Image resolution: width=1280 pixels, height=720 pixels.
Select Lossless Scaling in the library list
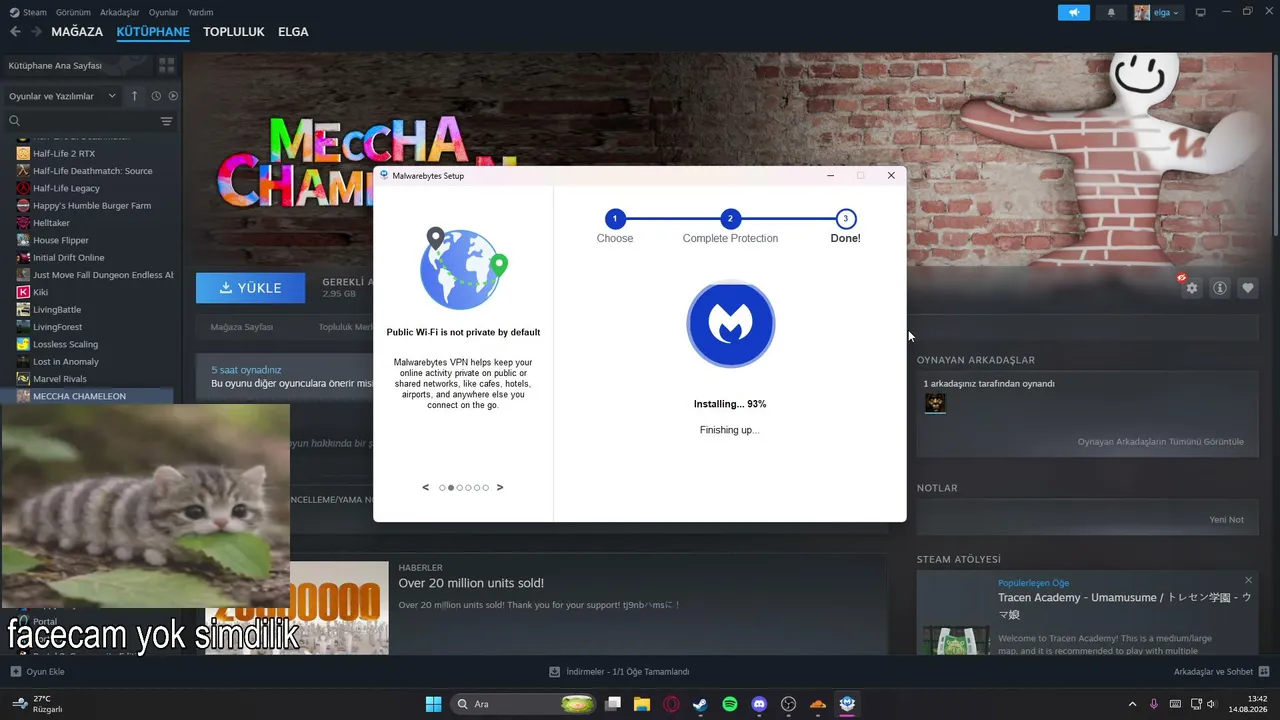point(65,344)
